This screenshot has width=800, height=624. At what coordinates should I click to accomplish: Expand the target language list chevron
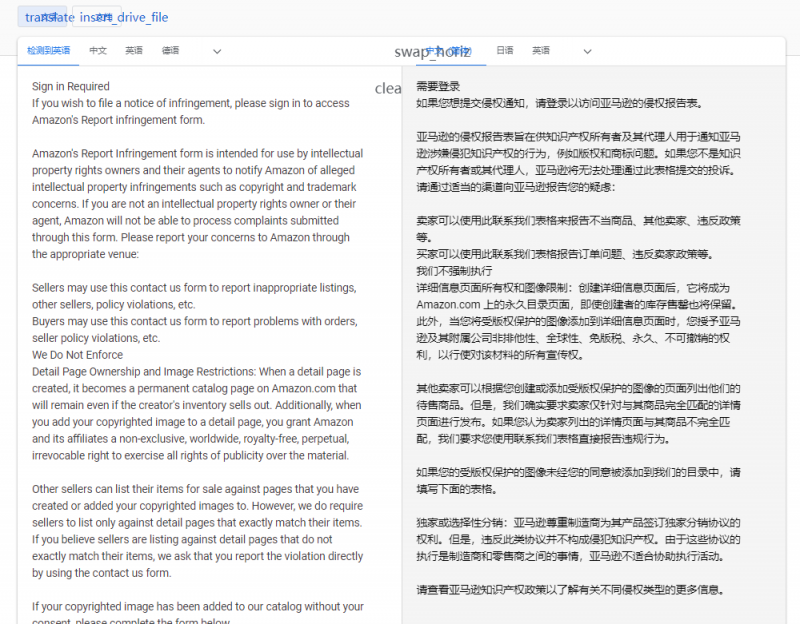point(587,51)
